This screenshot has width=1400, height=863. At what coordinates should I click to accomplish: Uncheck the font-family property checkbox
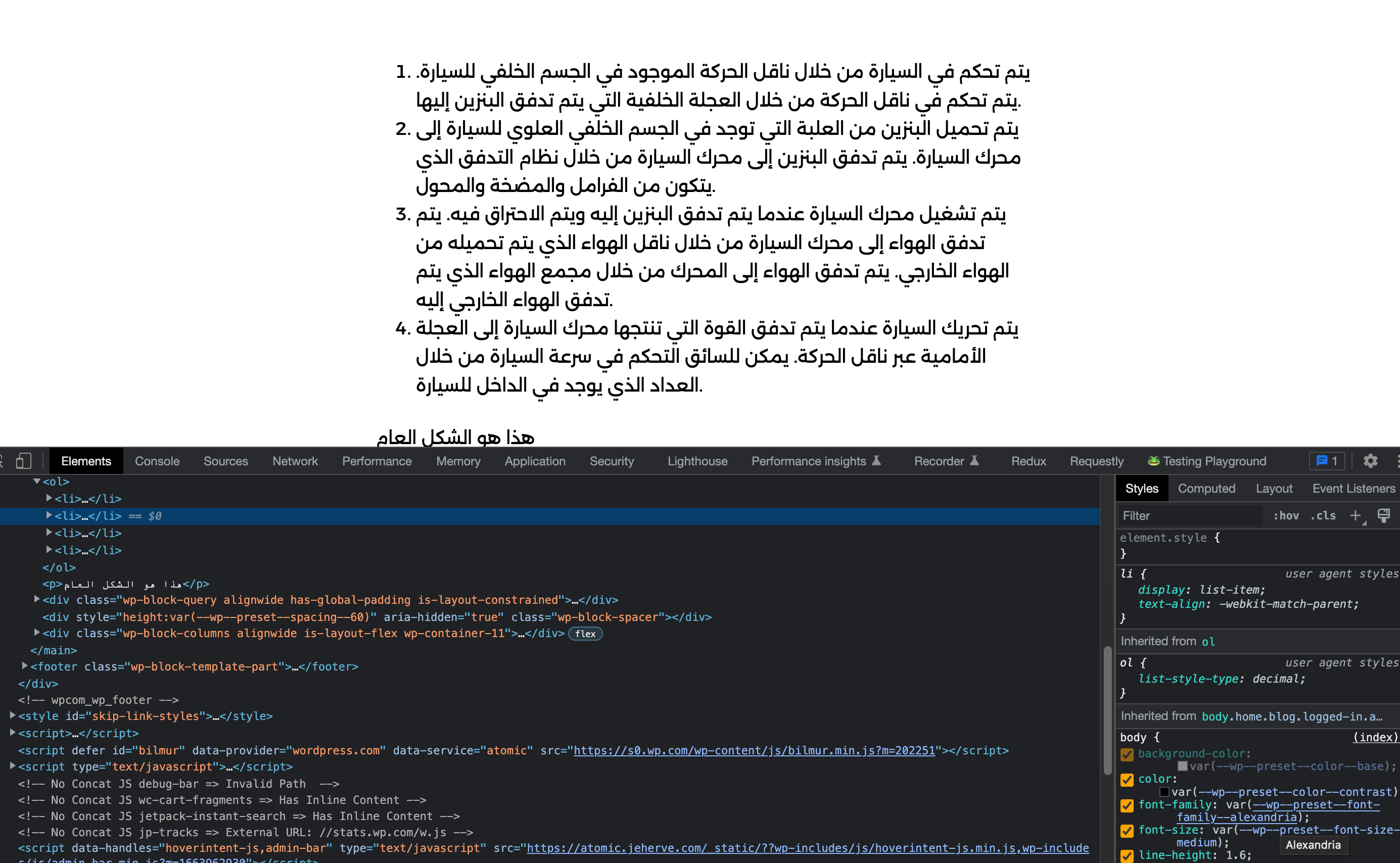click(1127, 805)
